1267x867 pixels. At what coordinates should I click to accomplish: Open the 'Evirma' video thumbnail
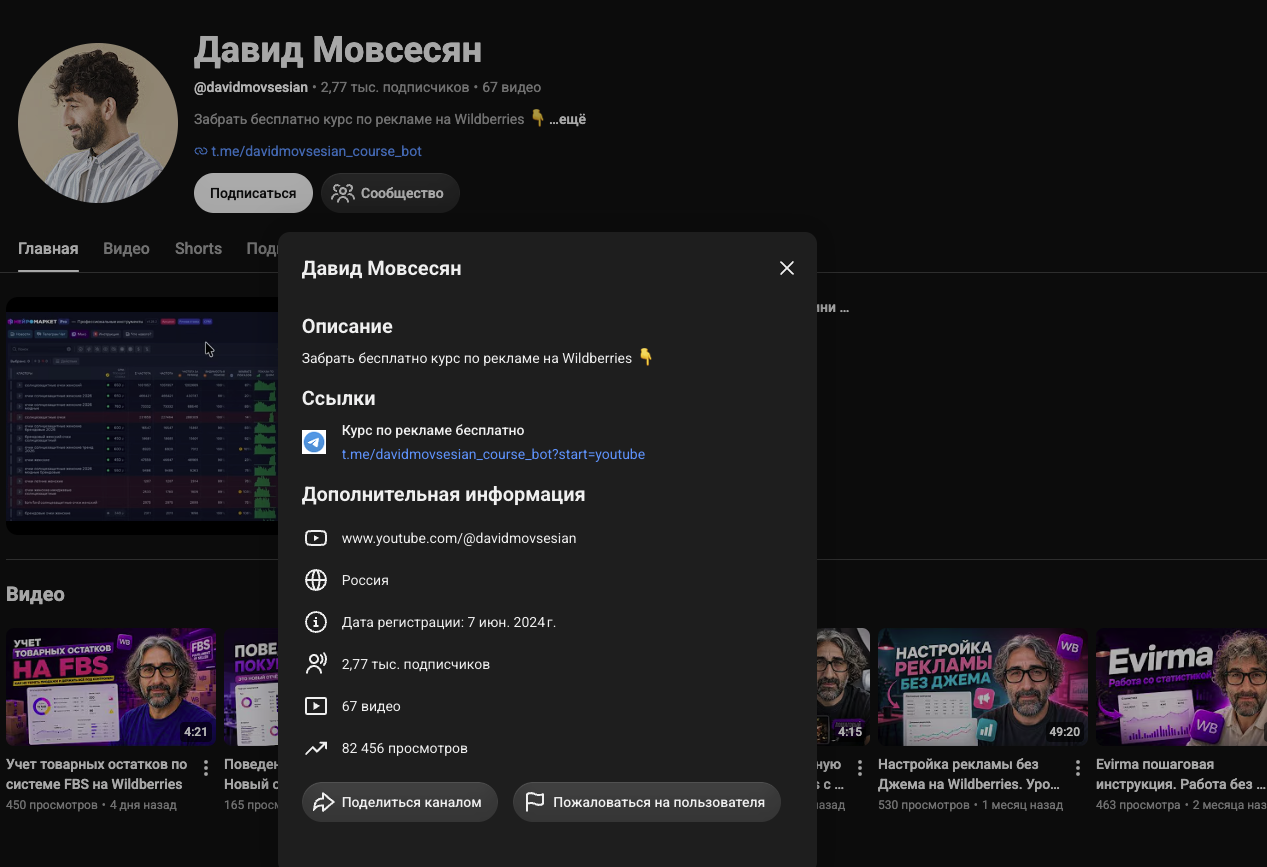[x=1181, y=687]
